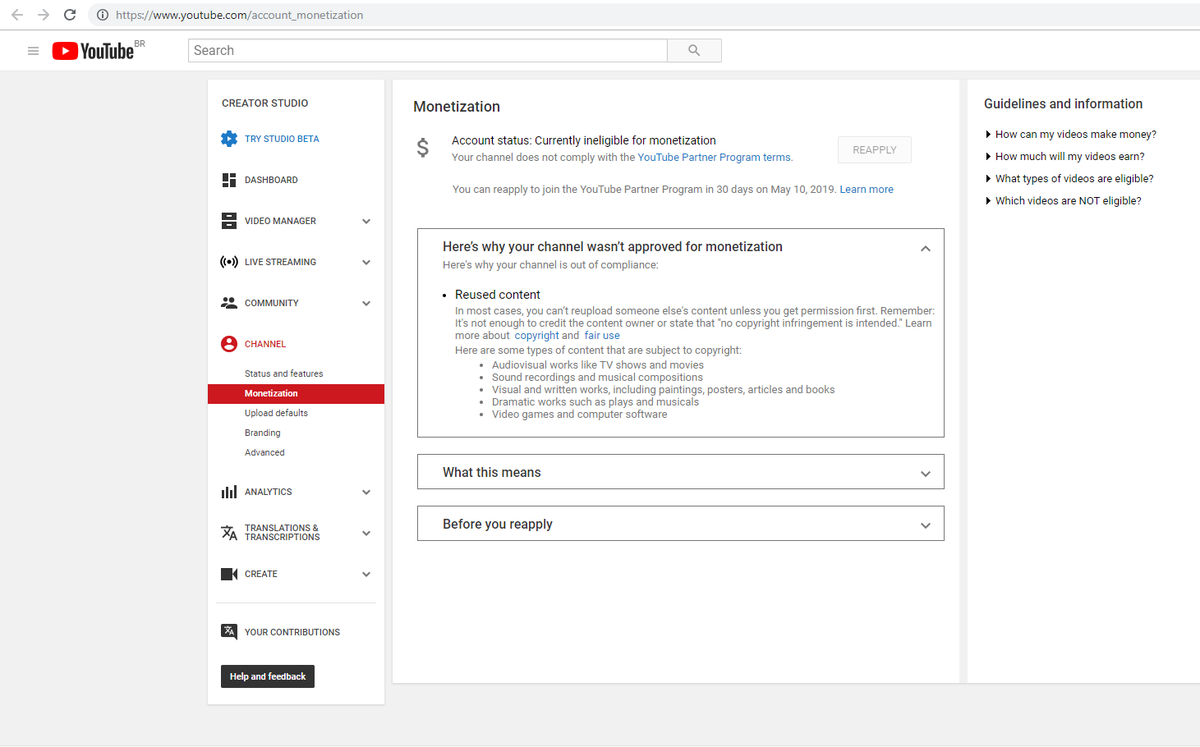Select the Monetization sidebar item
The height and width of the screenshot is (747, 1200).
pyautogui.click(x=296, y=394)
